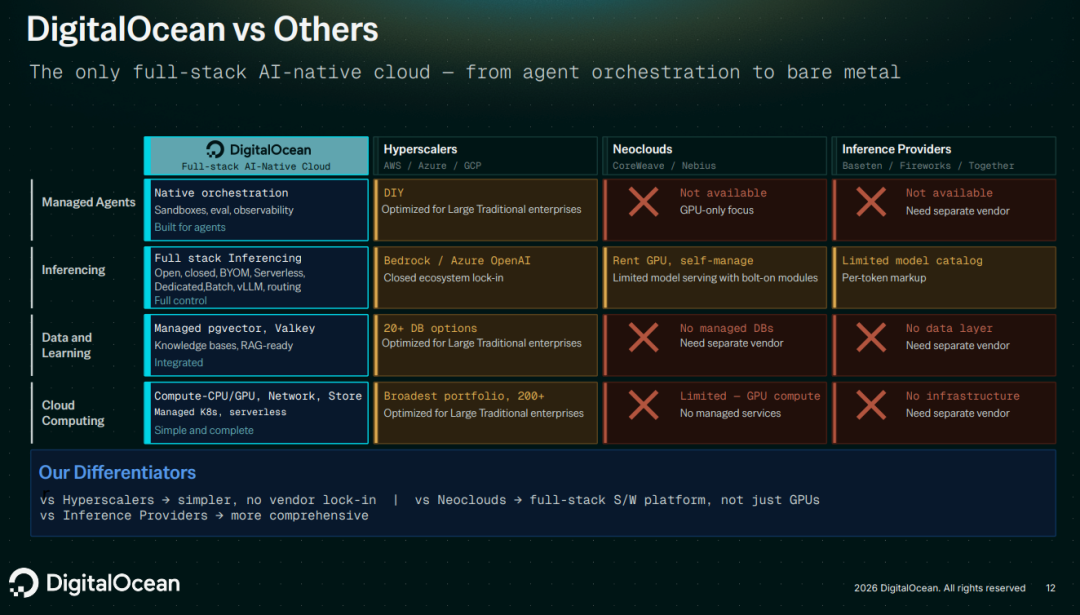Click the slide number 12

(x=1050, y=588)
